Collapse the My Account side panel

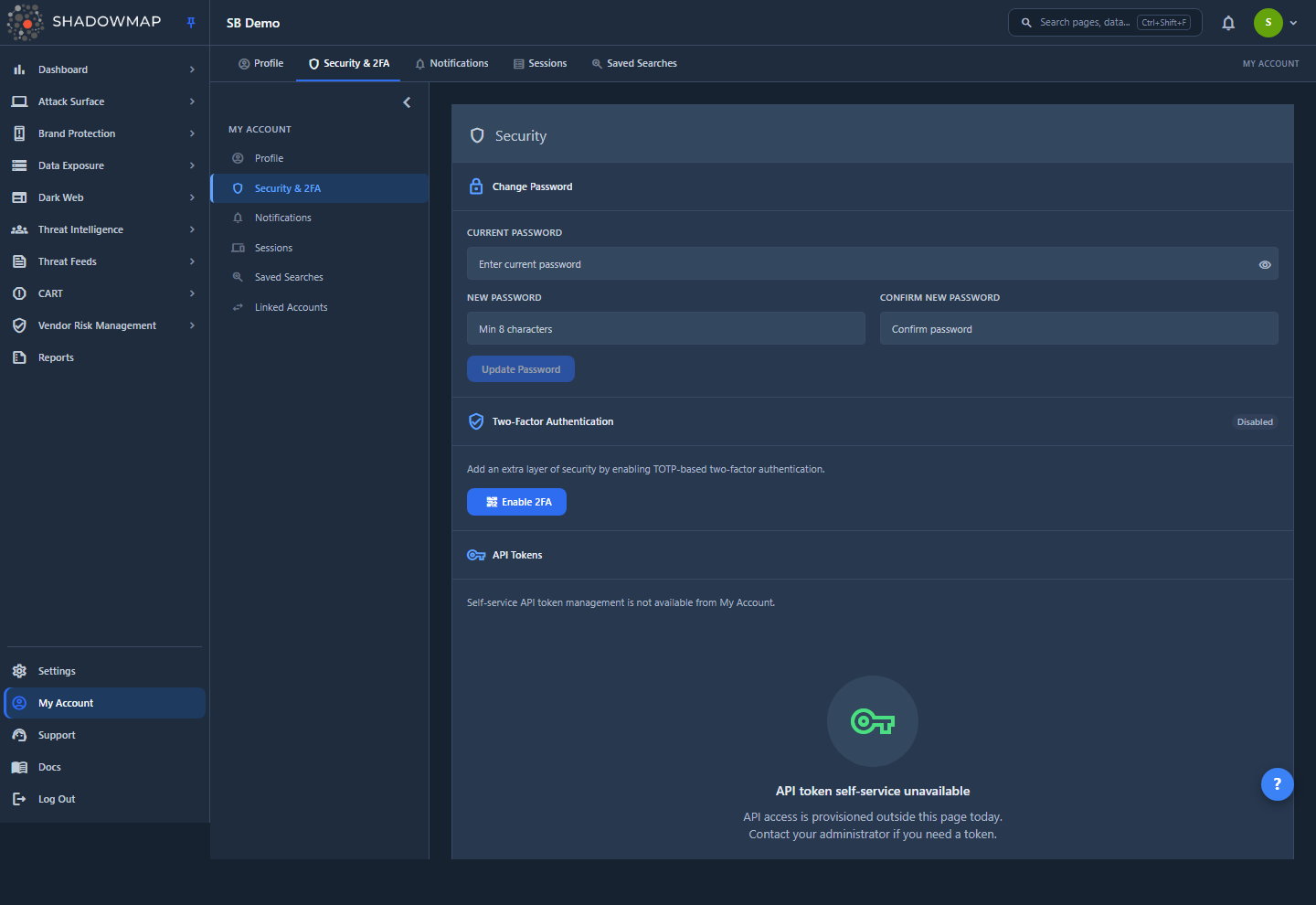point(407,102)
